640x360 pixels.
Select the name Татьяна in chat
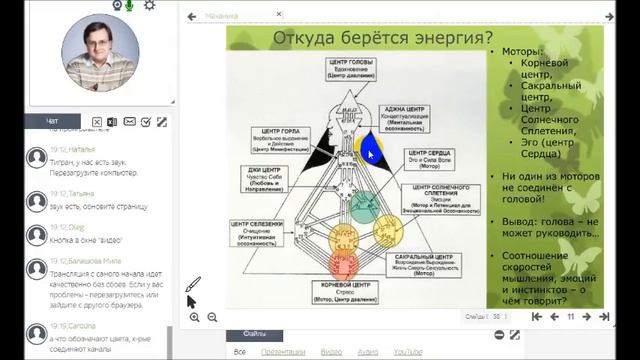(81, 193)
